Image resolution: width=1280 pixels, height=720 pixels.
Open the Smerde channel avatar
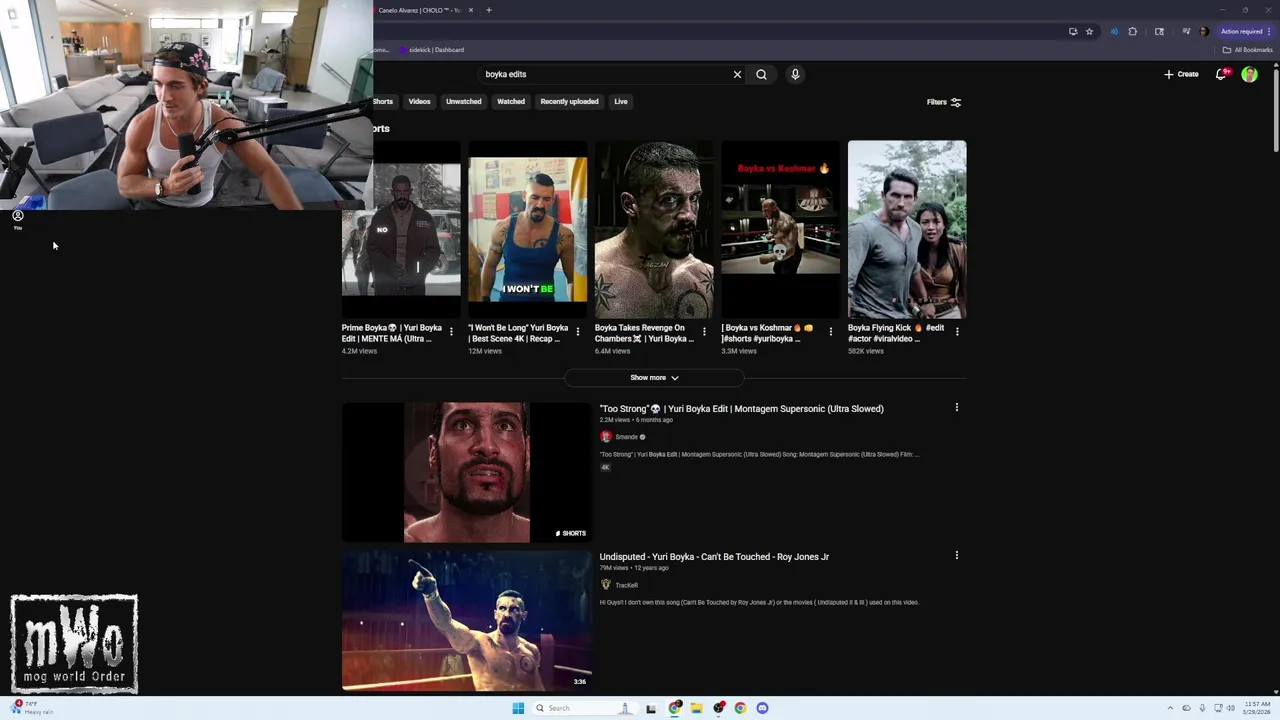pyautogui.click(x=605, y=437)
